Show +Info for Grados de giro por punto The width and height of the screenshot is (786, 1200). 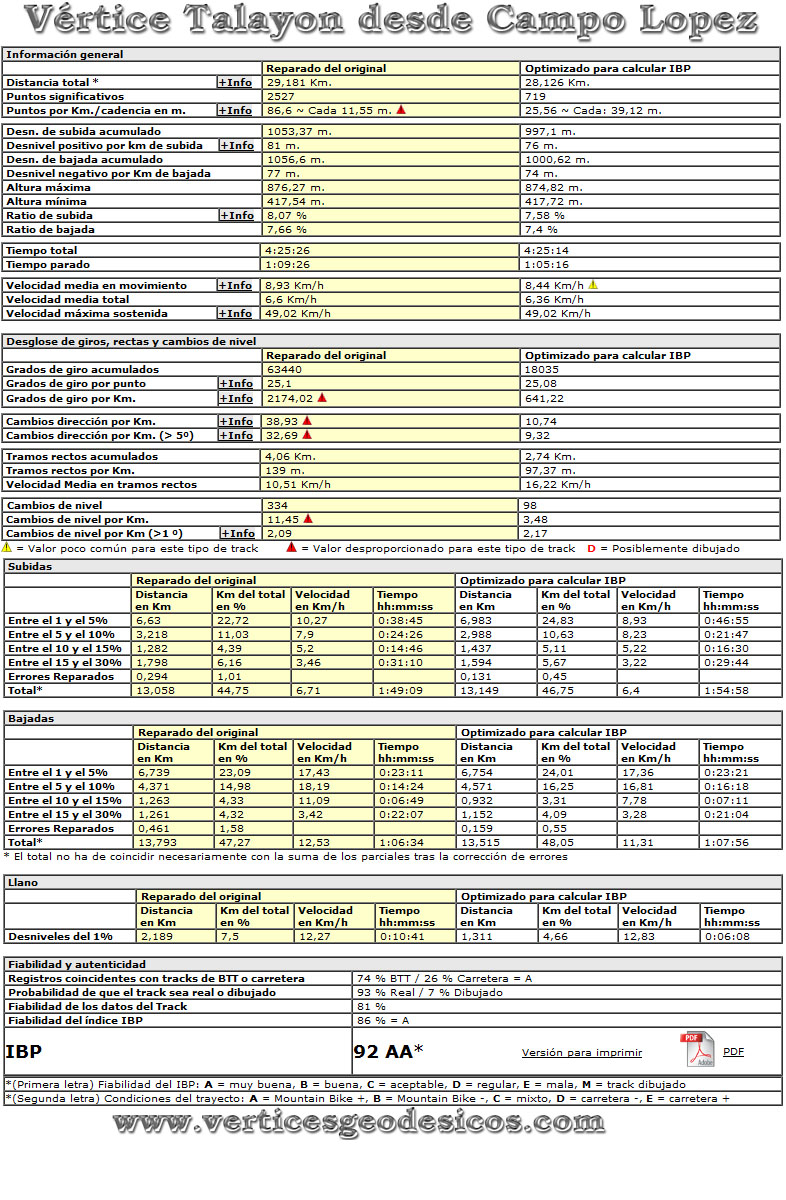point(236,383)
